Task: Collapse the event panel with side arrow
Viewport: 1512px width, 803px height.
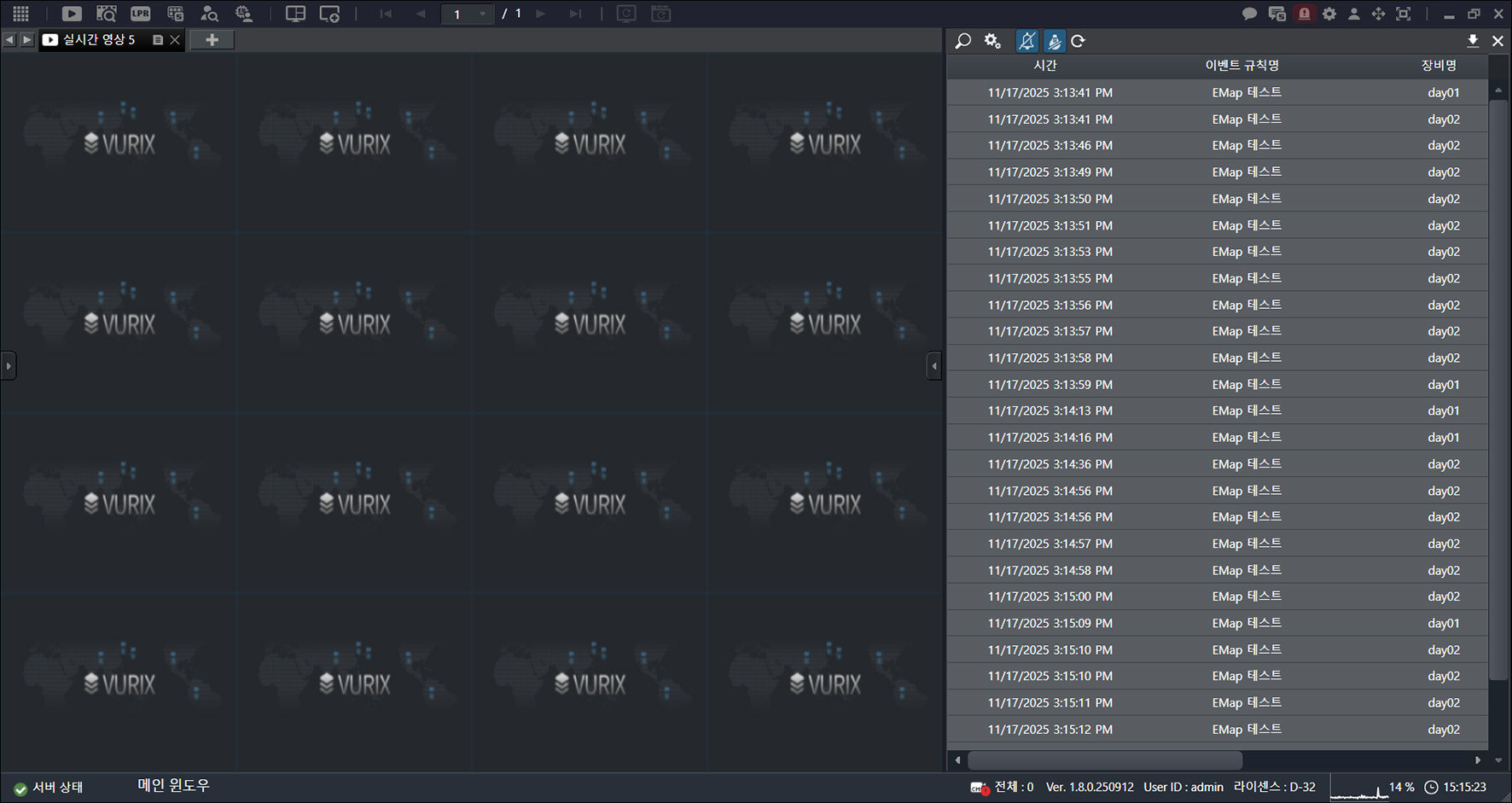Action: click(x=934, y=366)
